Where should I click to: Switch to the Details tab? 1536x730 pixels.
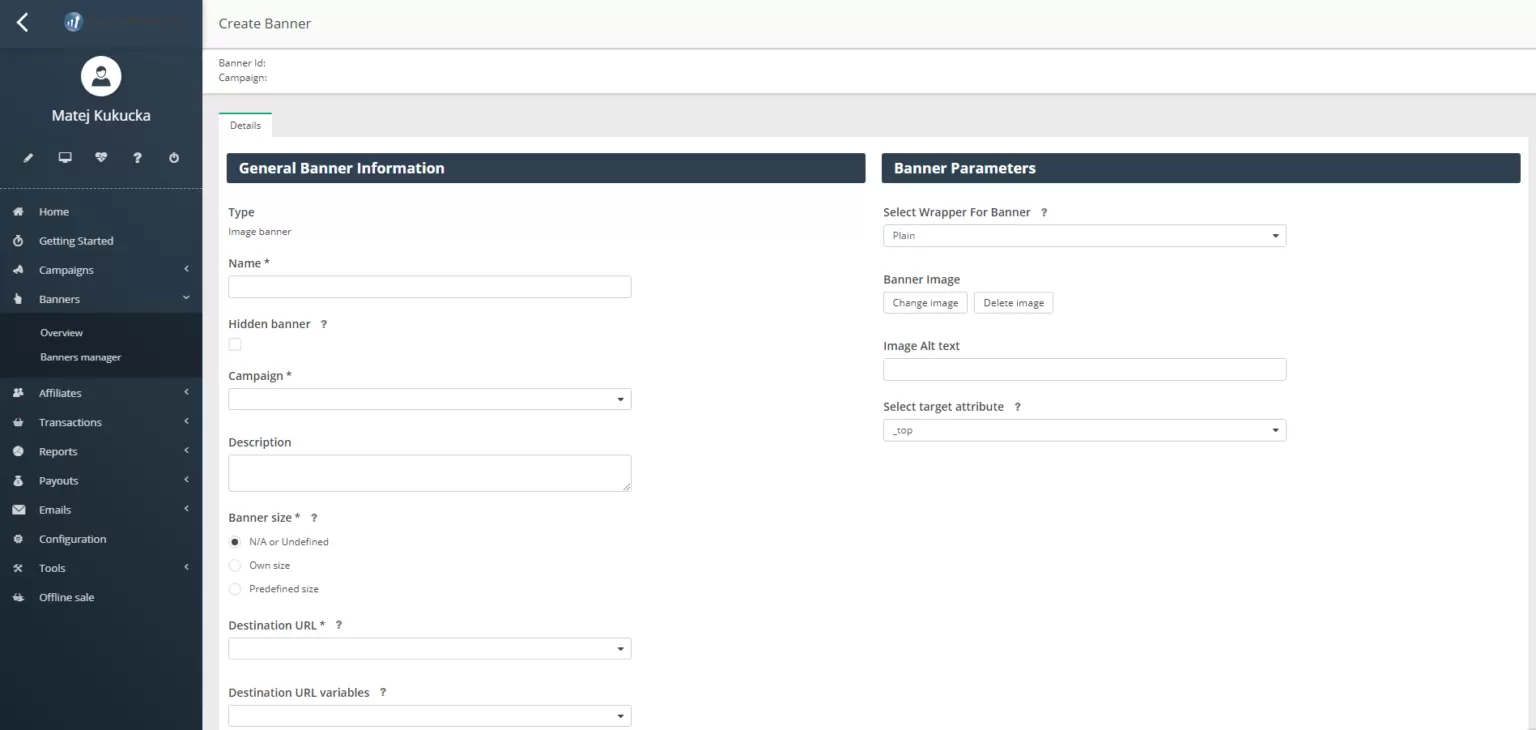click(x=245, y=125)
